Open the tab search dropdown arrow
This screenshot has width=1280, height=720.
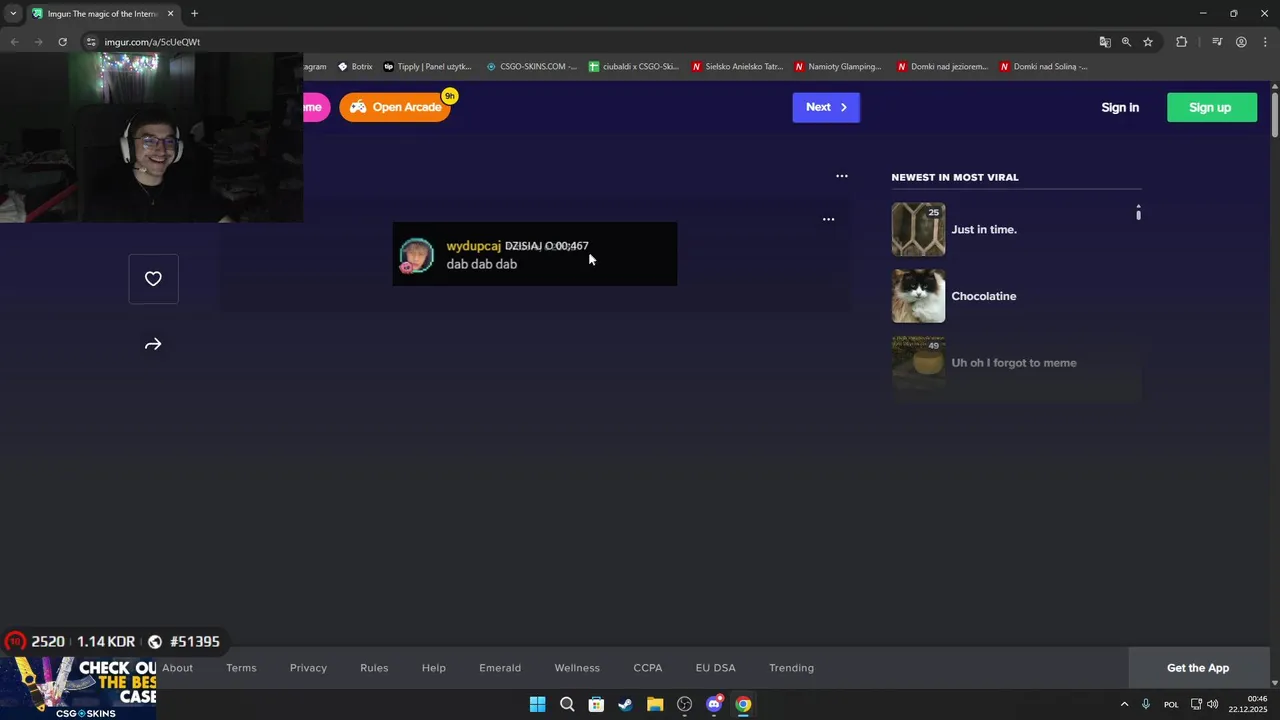pyautogui.click(x=13, y=14)
